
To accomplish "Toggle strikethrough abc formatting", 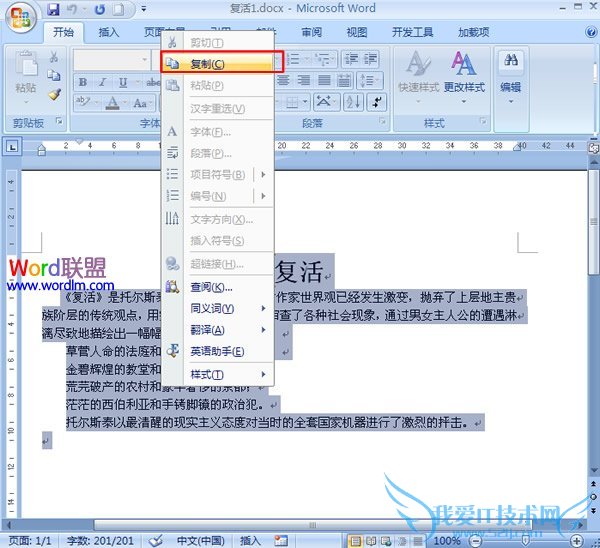I will tap(153, 82).
